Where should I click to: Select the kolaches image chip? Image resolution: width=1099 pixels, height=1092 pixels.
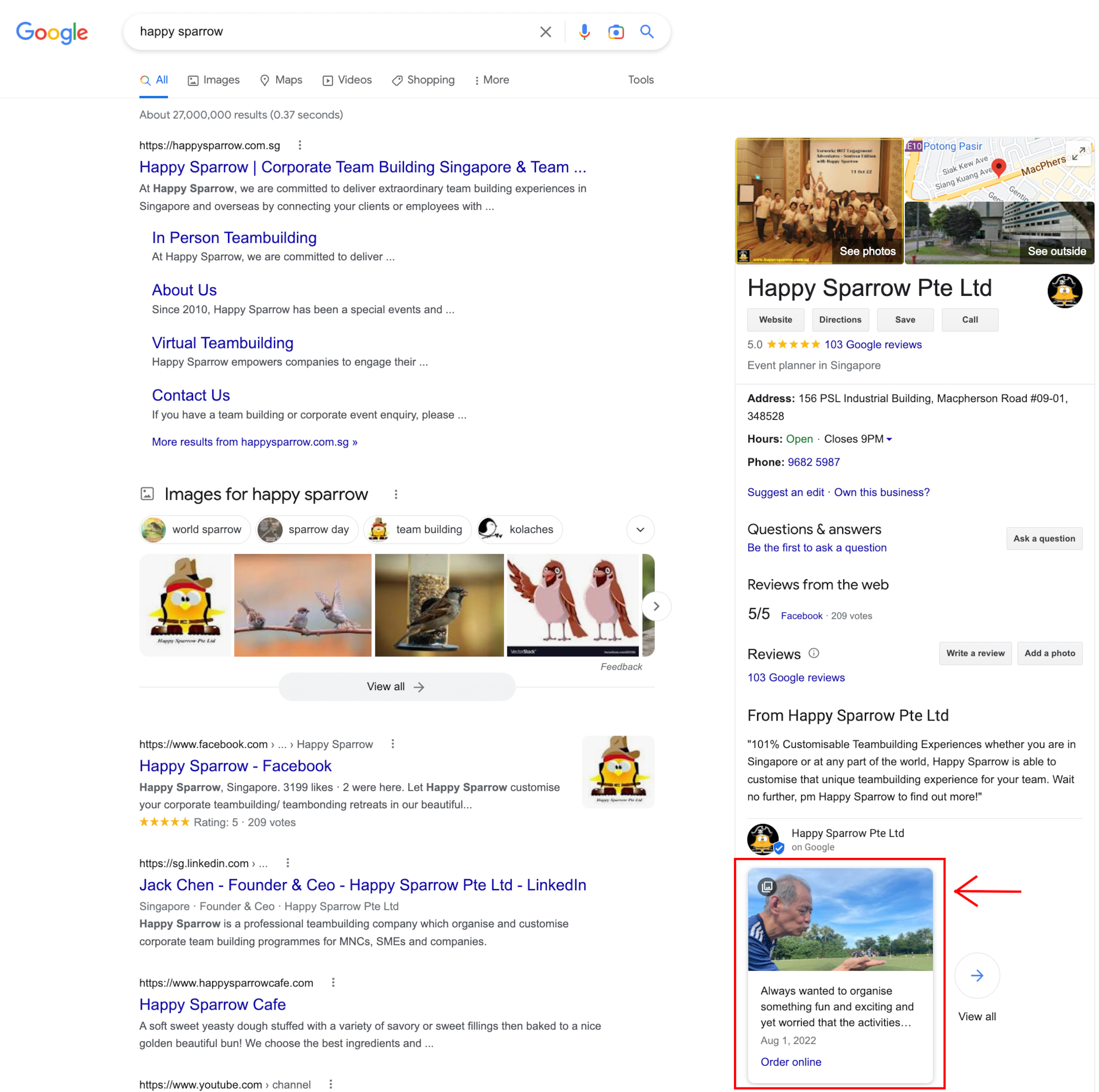519,529
